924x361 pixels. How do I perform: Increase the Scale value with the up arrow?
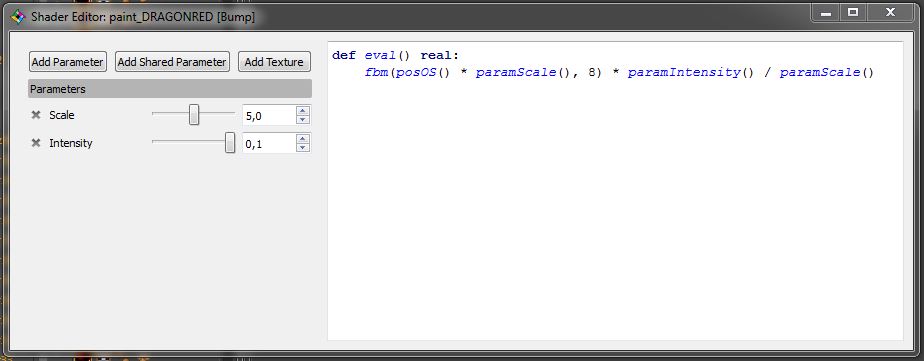303,110
